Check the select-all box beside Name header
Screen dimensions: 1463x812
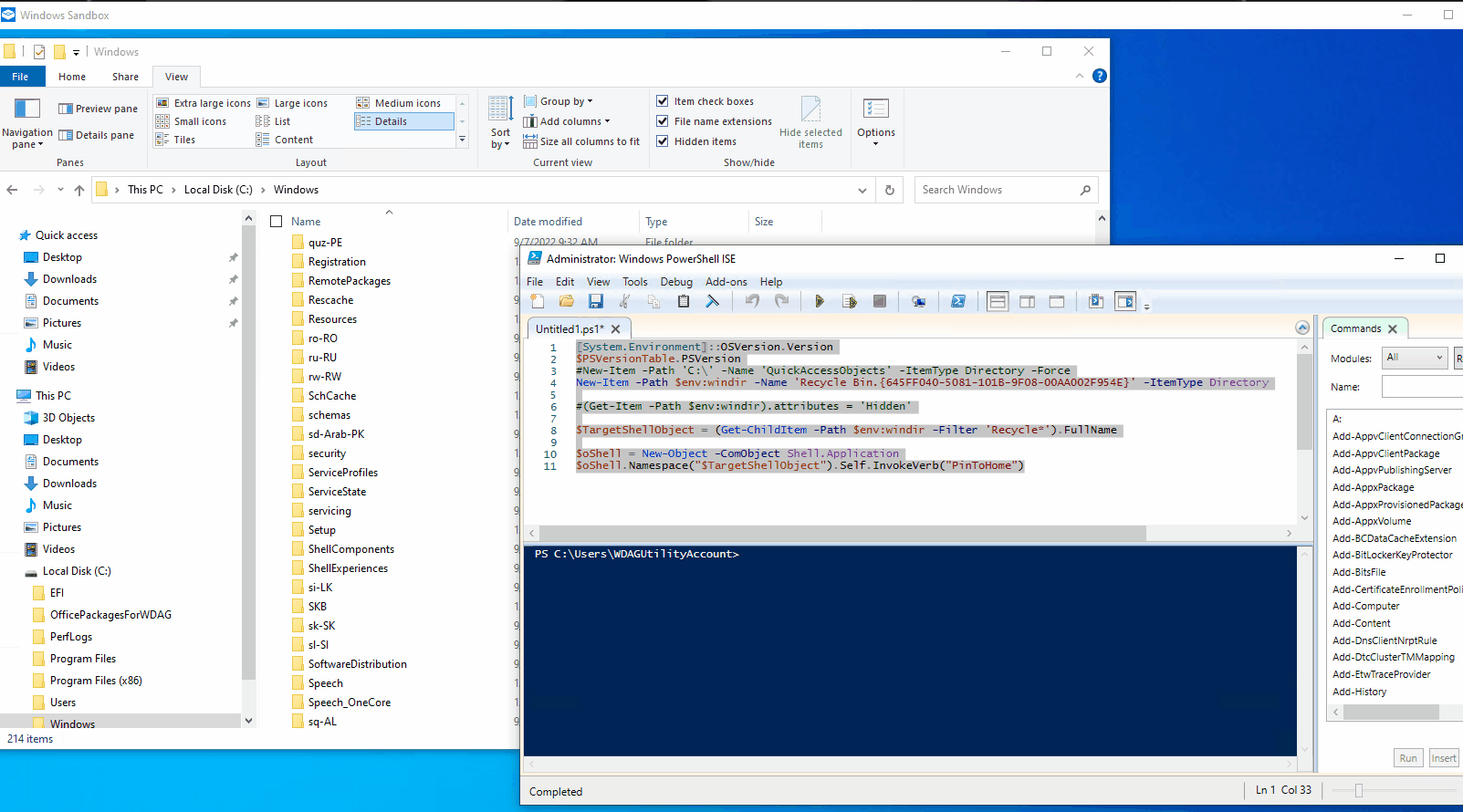(277, 221)
